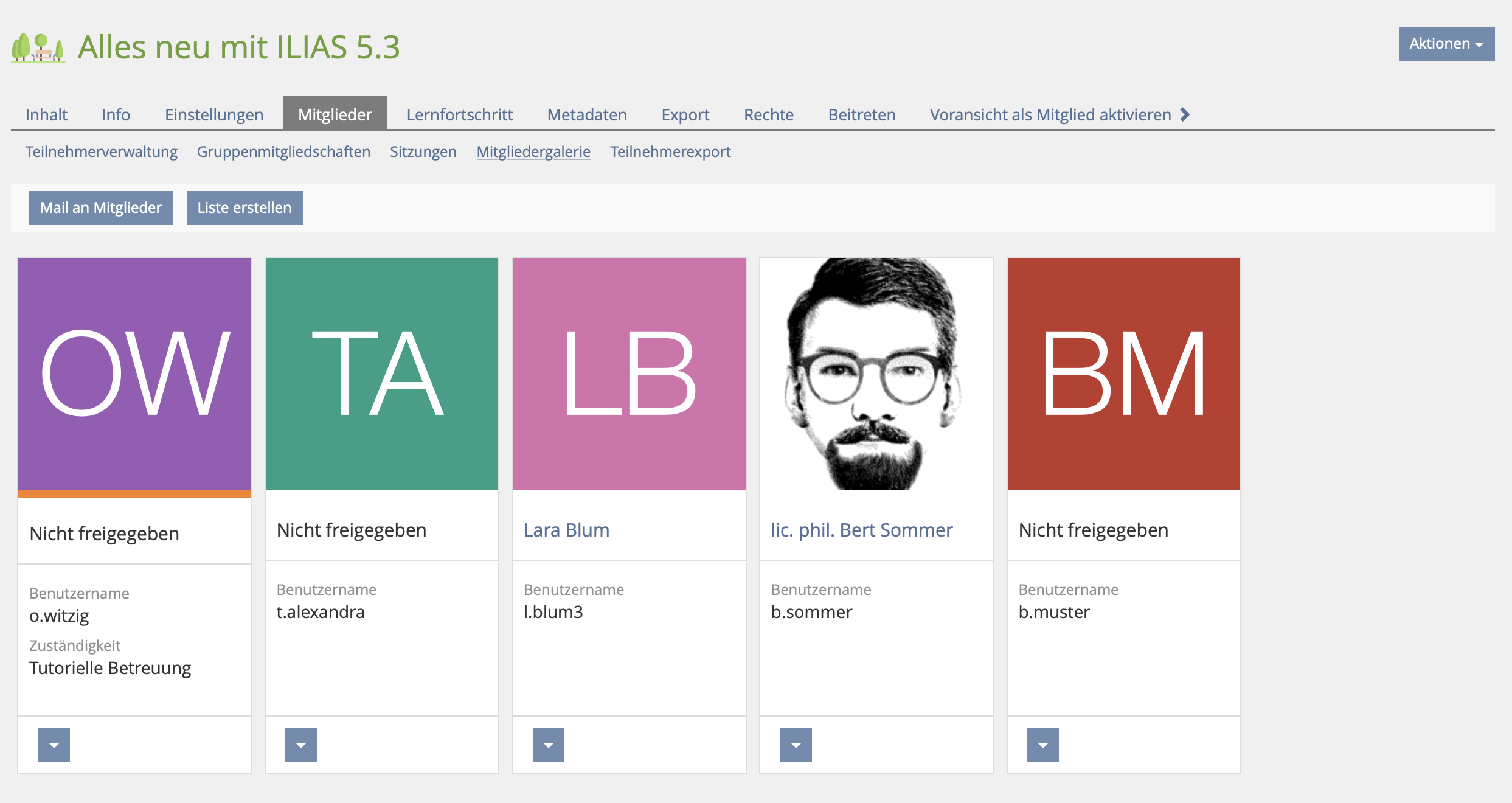Viewport: 1512px width, 803px height.
Task: Click the TA avatar of t.alexandra
Action: point(382,374)
